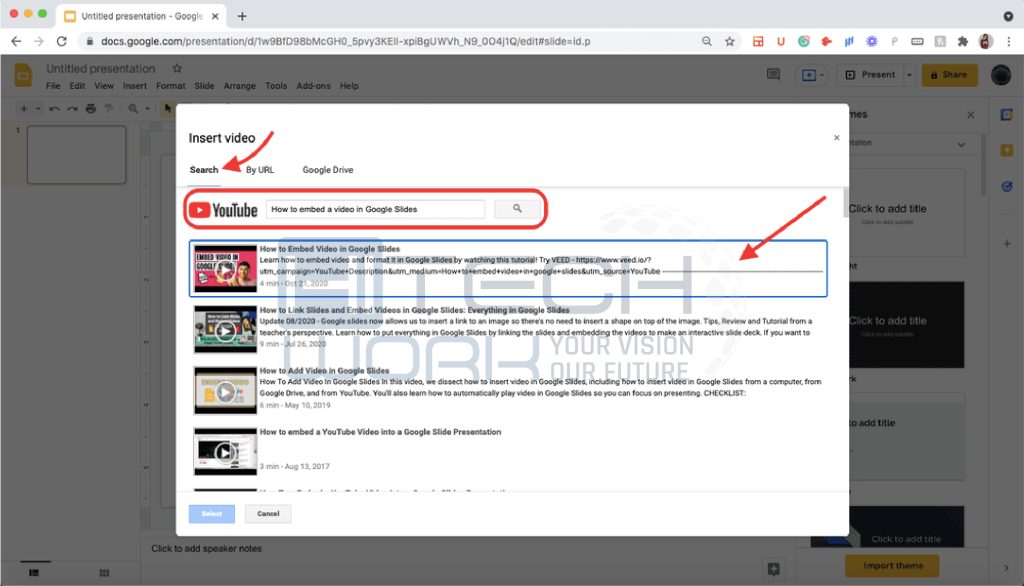Viewport: 1024px width, 586px height.
Task: Click the Google Slides home logo
Action: pos(23,76)
